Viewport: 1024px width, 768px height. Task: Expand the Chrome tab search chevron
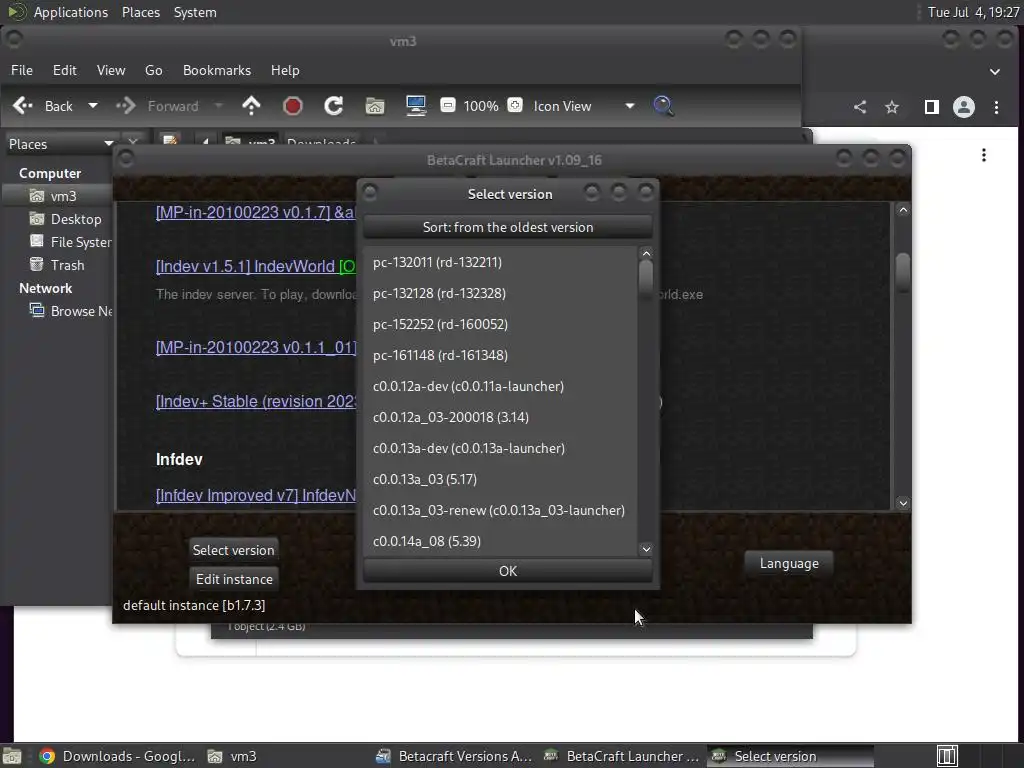pyautogui.click(x=995, y=71)
